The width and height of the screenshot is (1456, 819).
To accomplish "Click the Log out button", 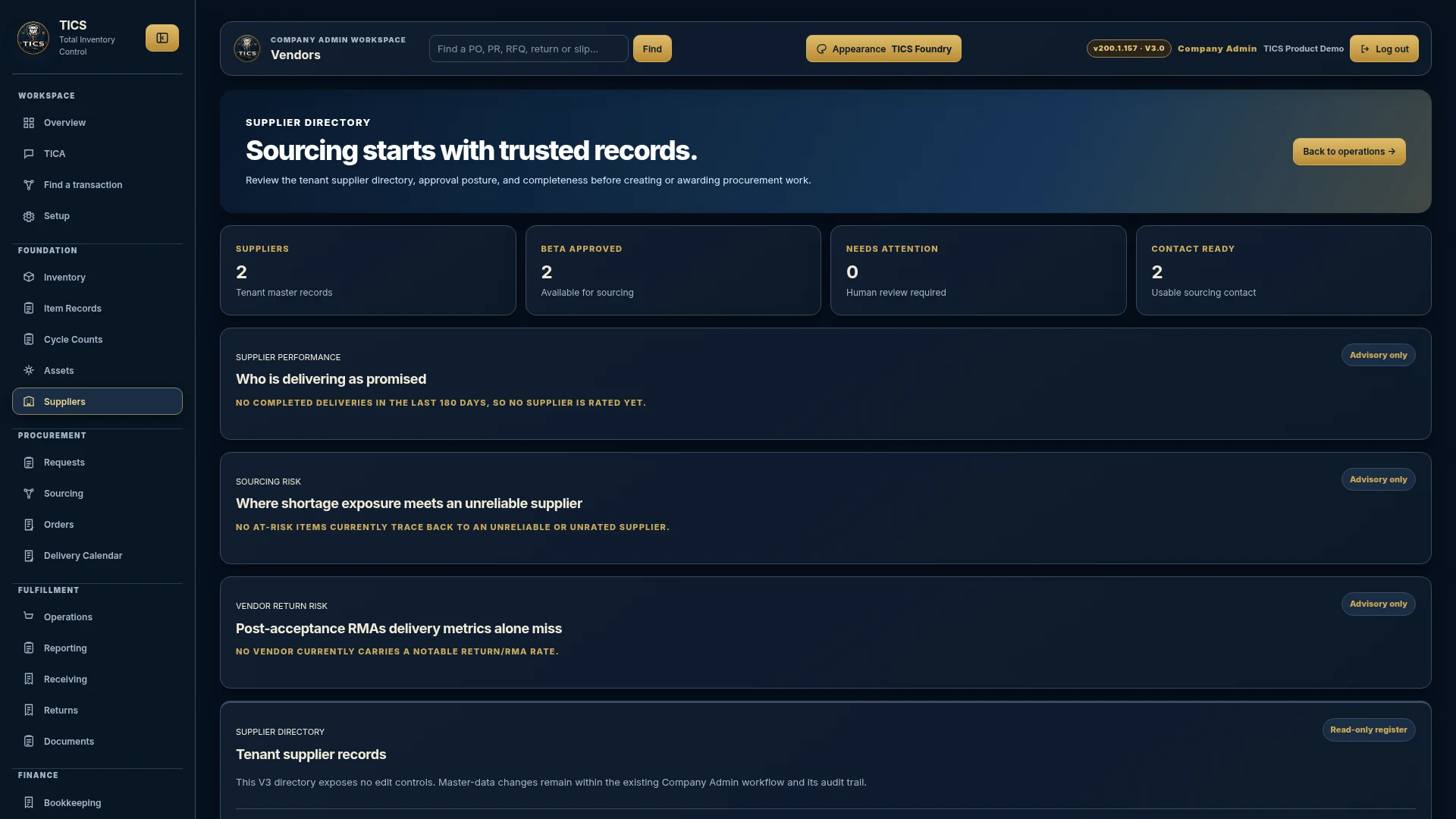I will (1384, 49).
